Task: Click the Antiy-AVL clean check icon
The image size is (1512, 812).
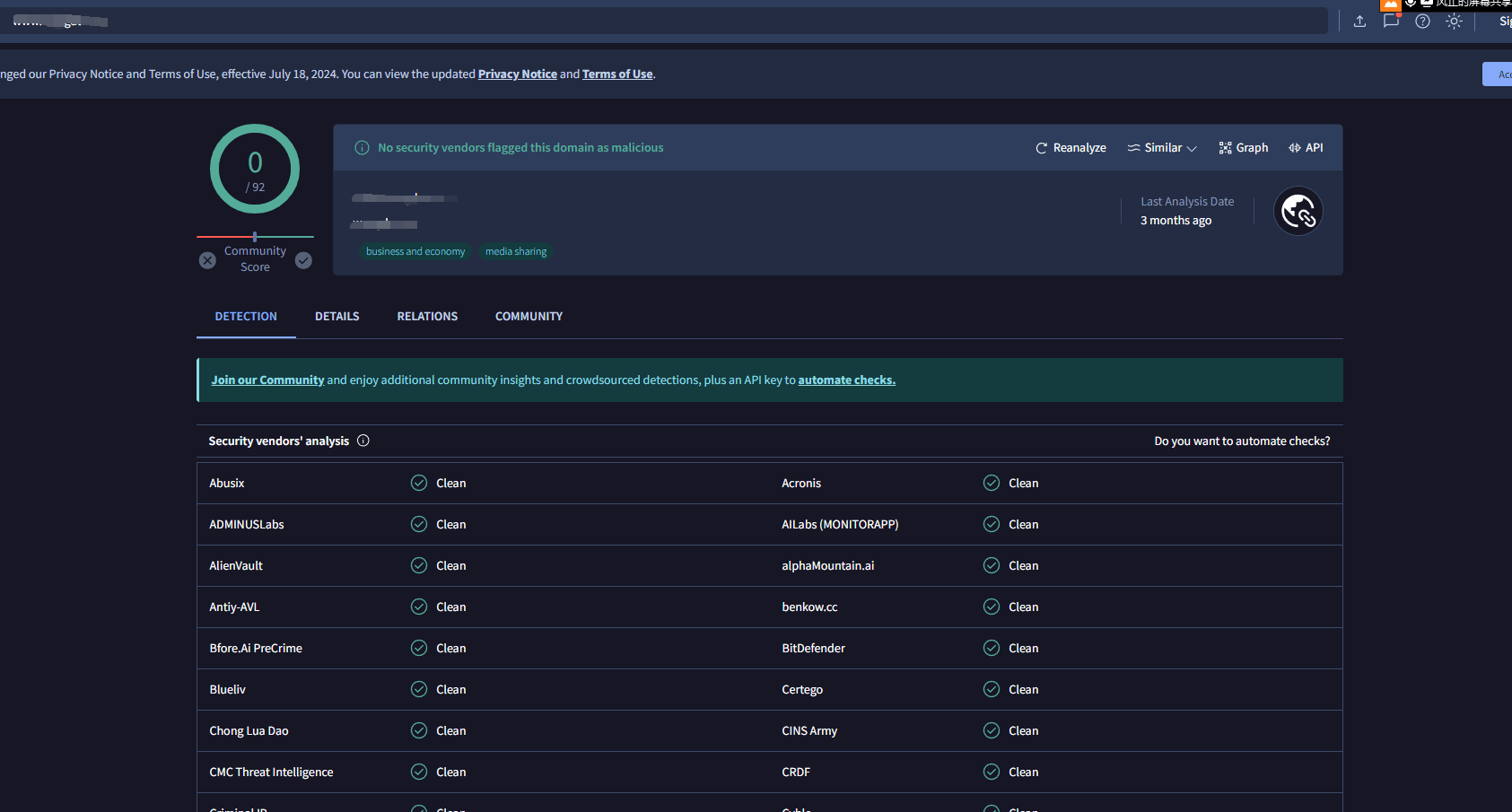Action: click(x=419, y=607)
